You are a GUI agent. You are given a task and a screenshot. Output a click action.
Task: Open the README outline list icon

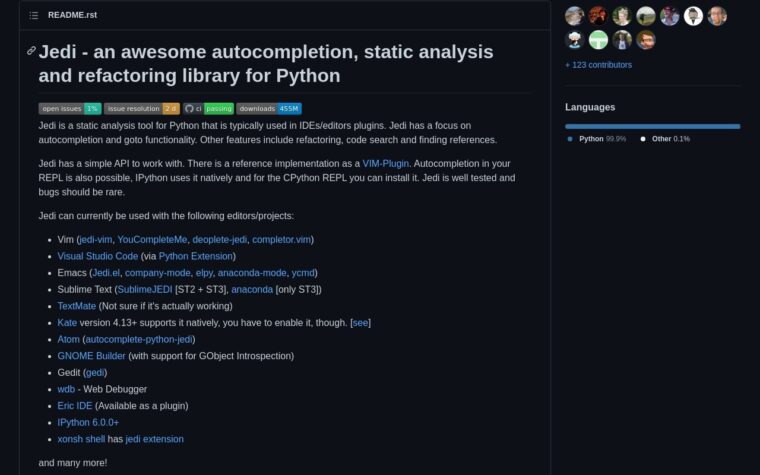click(33, 16)
